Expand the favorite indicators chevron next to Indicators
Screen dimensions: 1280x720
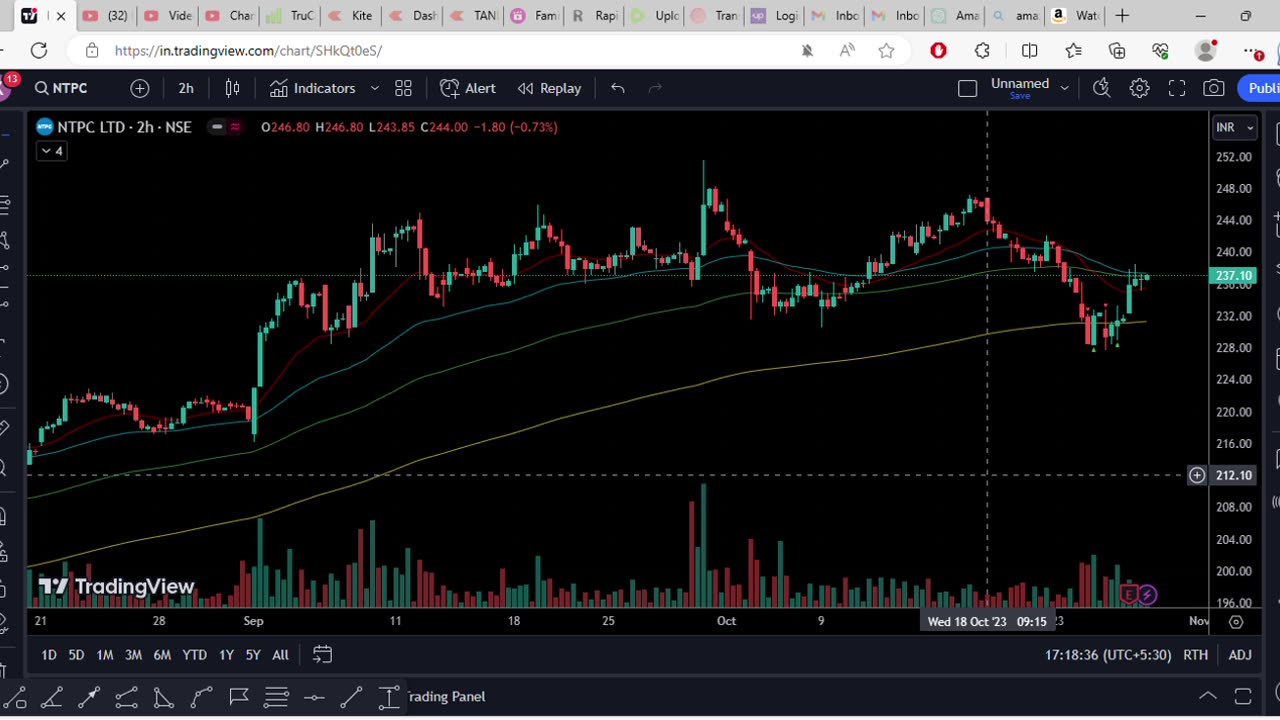[x=375, y=88]
